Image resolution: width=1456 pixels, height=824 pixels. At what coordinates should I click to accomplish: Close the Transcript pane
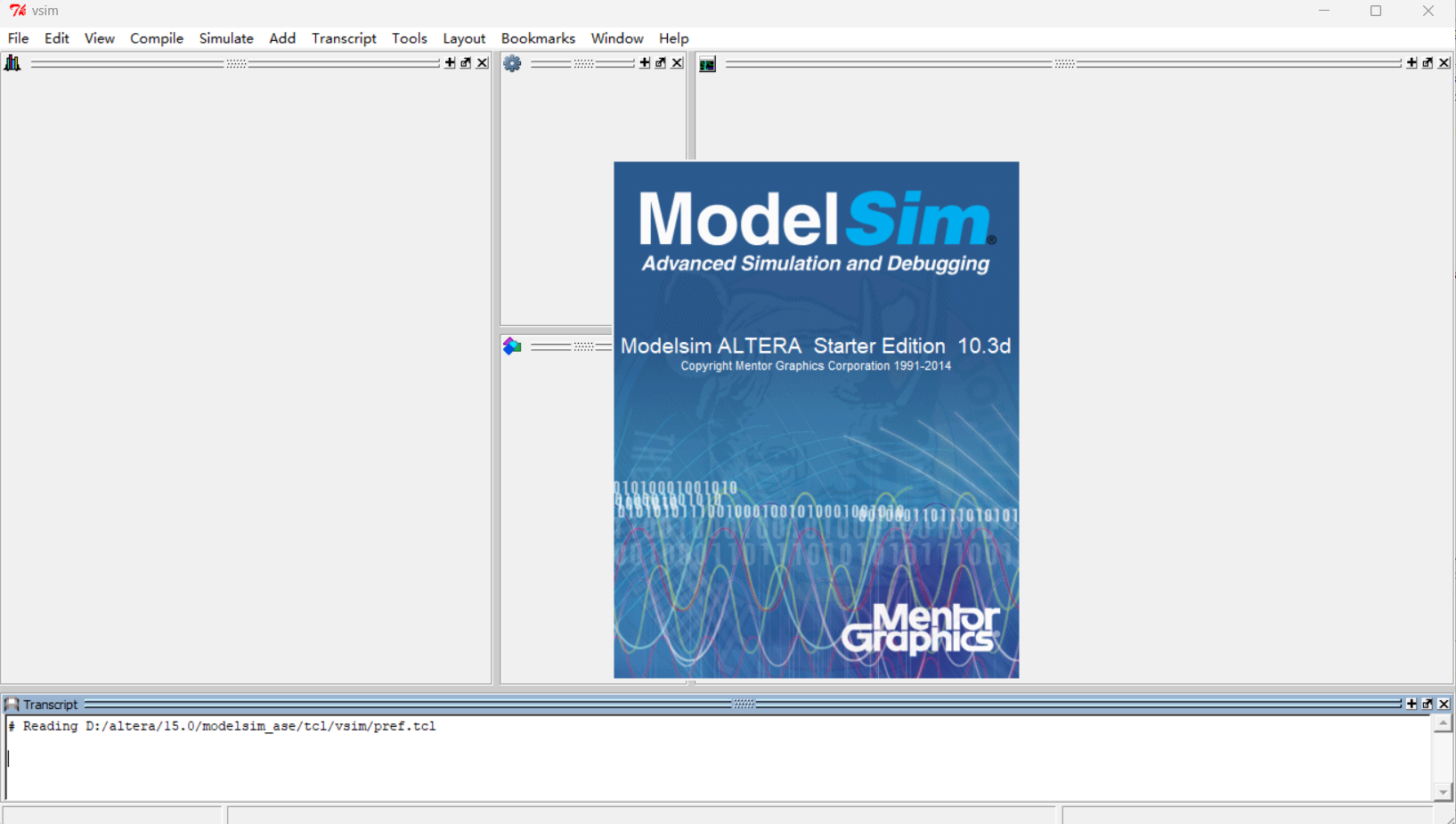(1444, 704)
